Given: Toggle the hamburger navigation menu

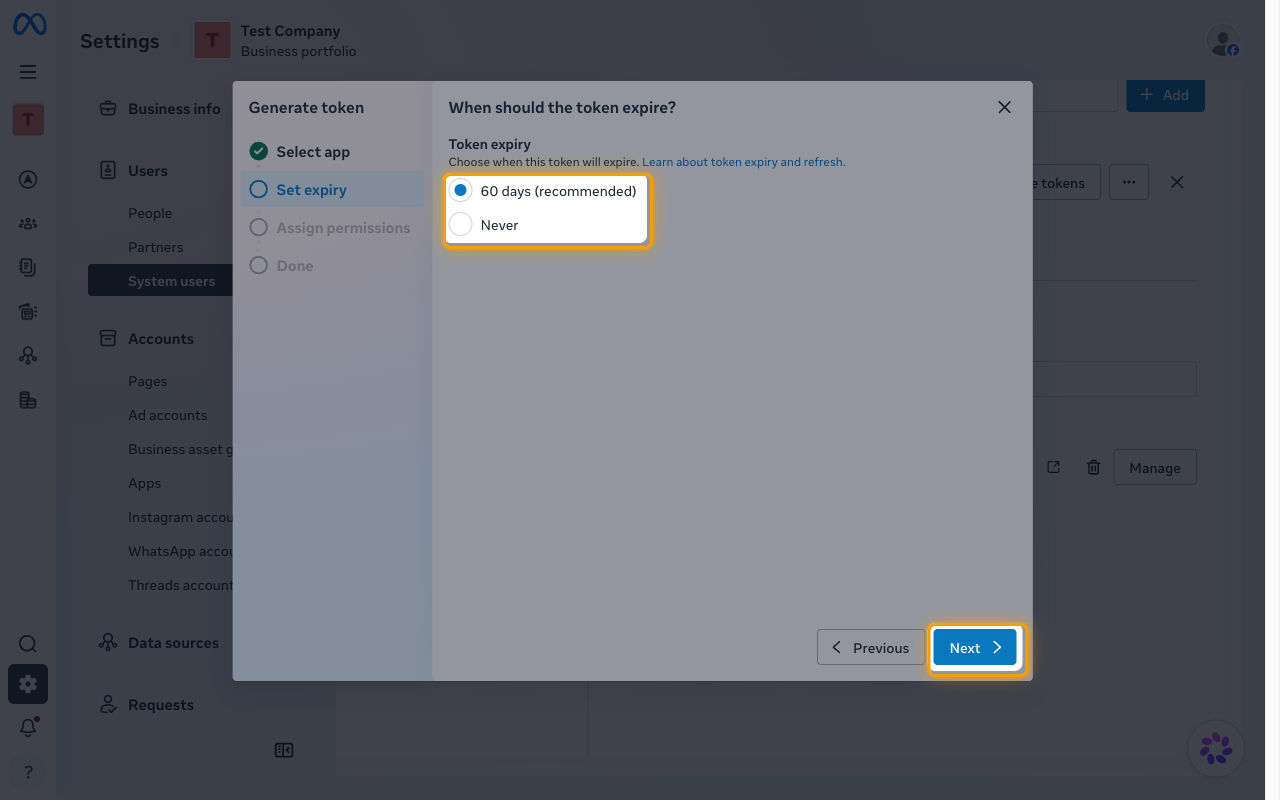Looking at the screenshot, I should (x=28, y=72).
